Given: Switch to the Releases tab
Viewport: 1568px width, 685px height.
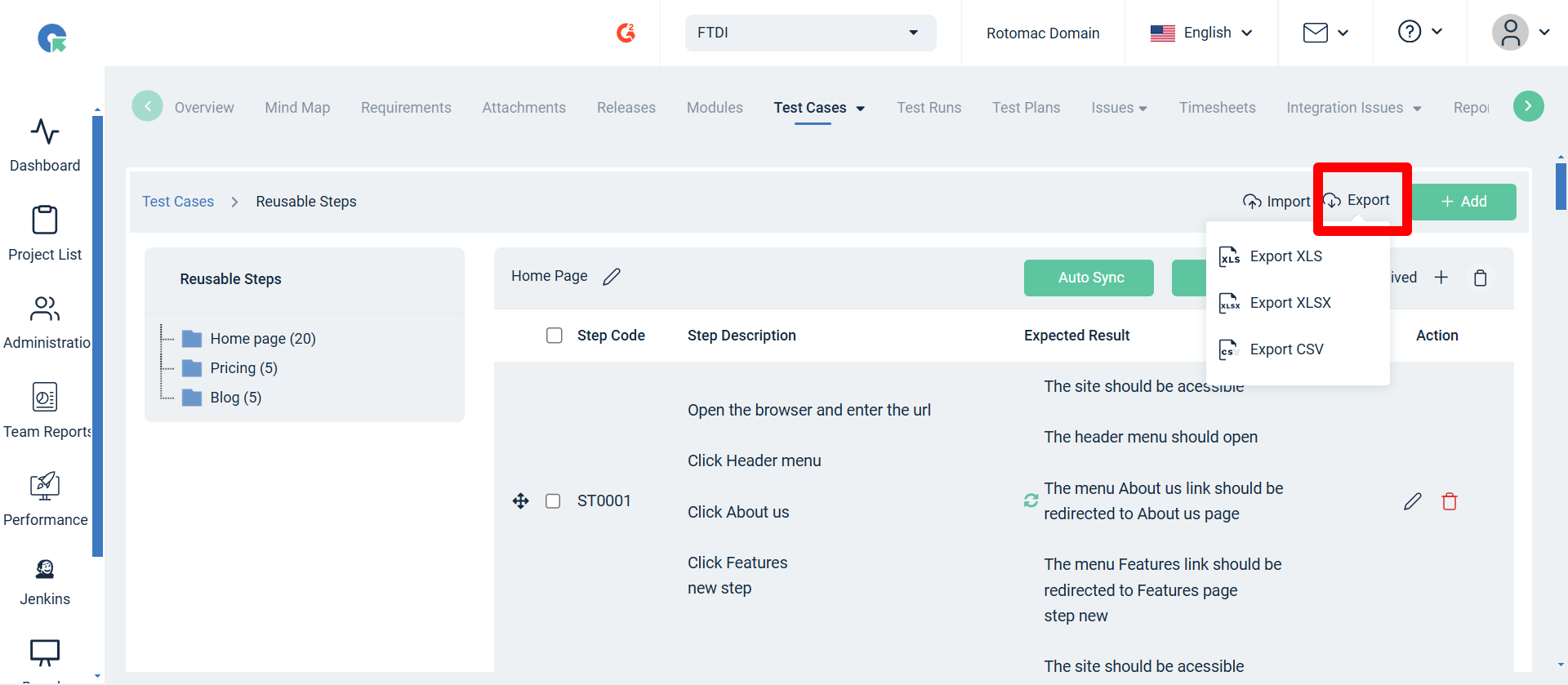Looking at the screenshot, I should (x=626, y=108).
